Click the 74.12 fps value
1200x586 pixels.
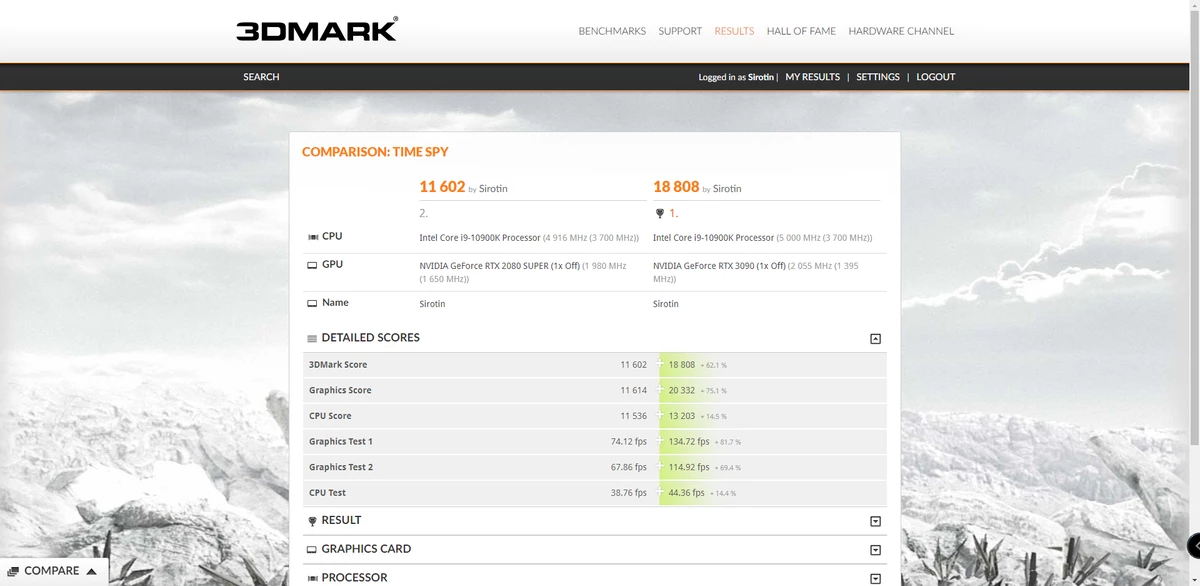pos(629,441)
